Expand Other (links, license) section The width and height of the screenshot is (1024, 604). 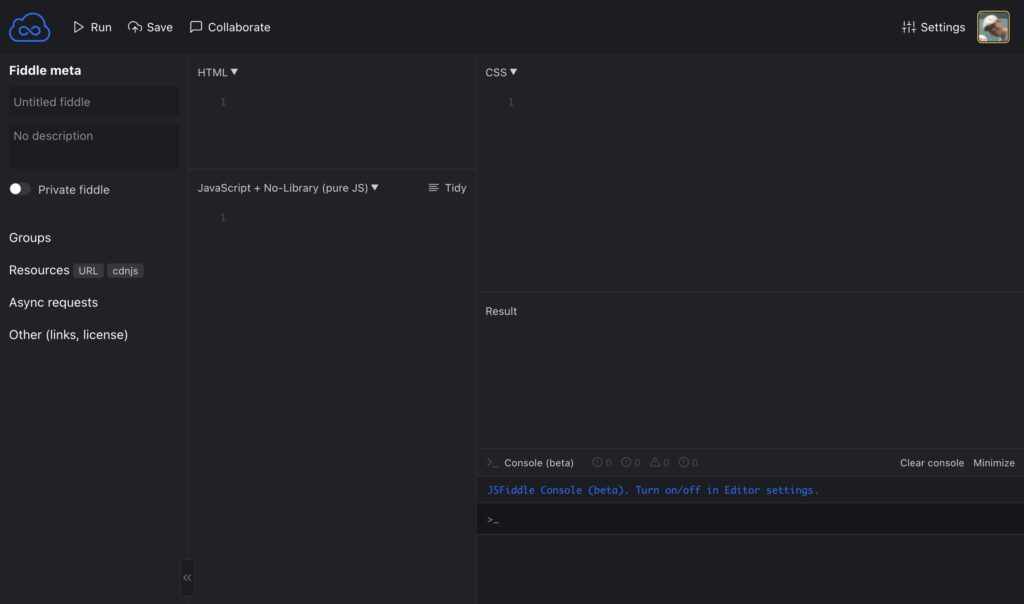(x=68, y=335)
